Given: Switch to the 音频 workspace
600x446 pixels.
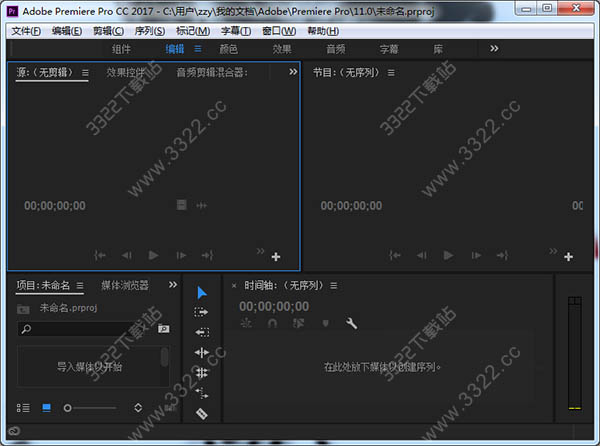Looking at the screenshot, I should click(x=336, y=49).
